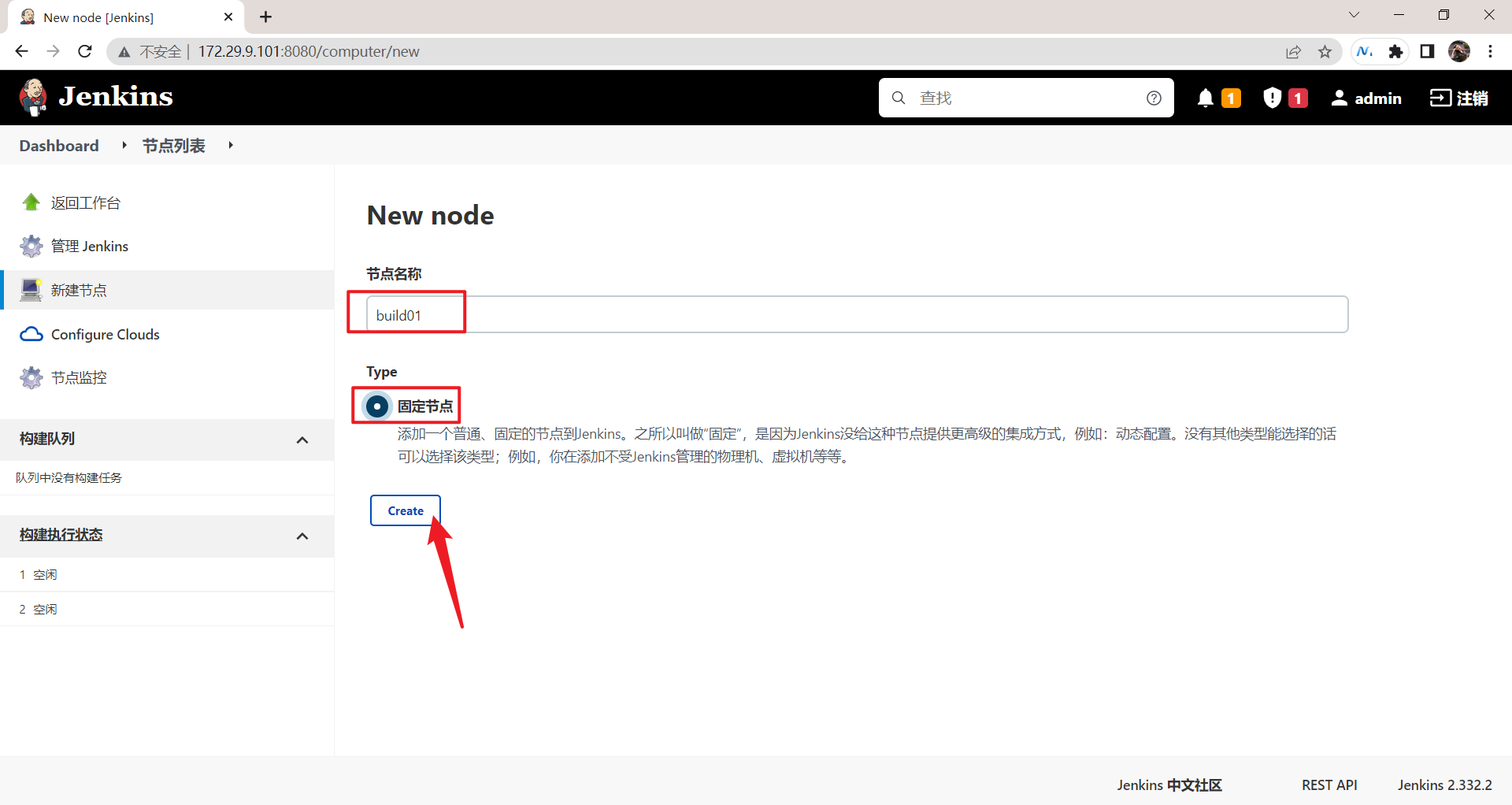Click the orange notification count badge

[x=1231, y=98]
